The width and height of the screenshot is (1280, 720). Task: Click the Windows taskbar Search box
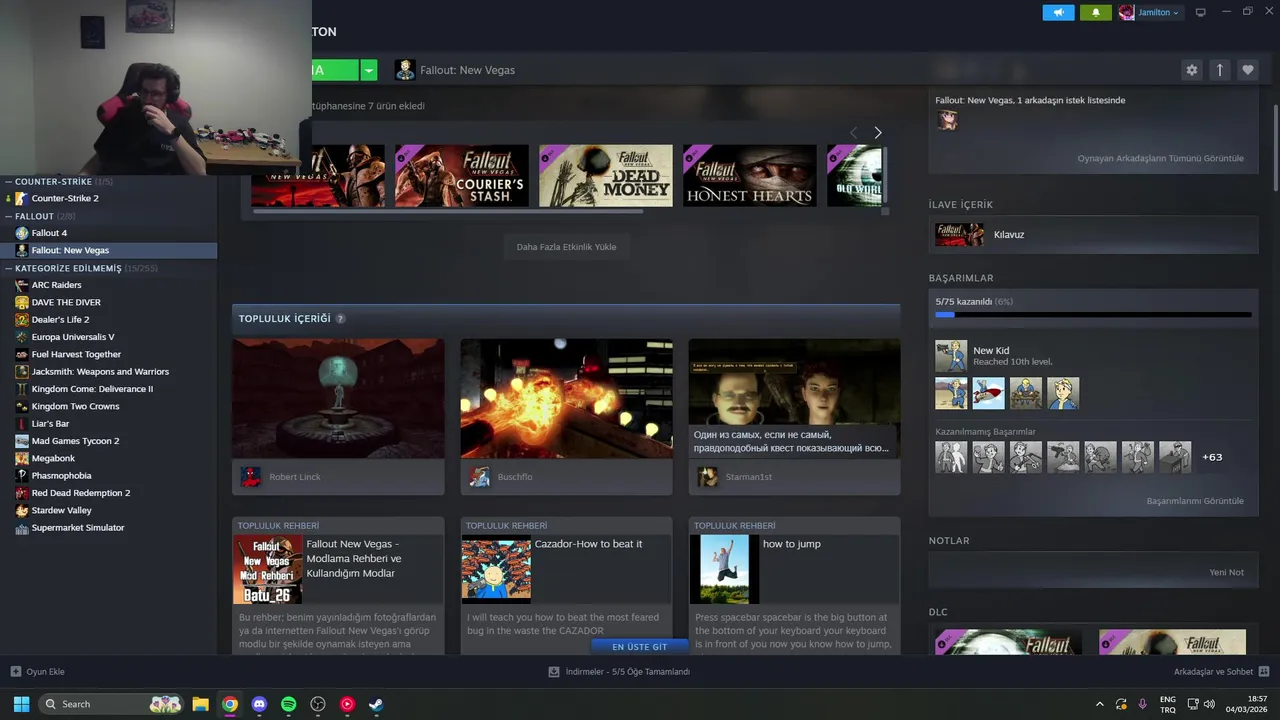point(112,704)
